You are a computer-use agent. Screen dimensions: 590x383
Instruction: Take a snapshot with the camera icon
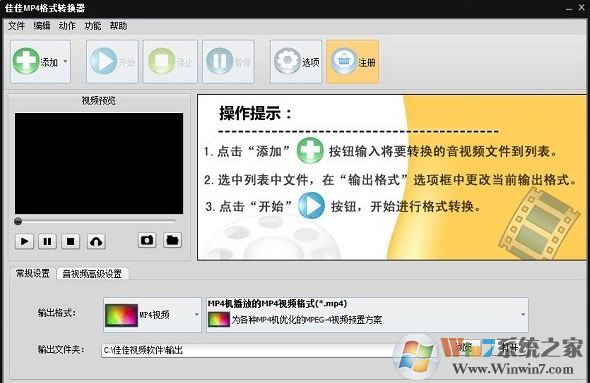(x=147, y=240)
